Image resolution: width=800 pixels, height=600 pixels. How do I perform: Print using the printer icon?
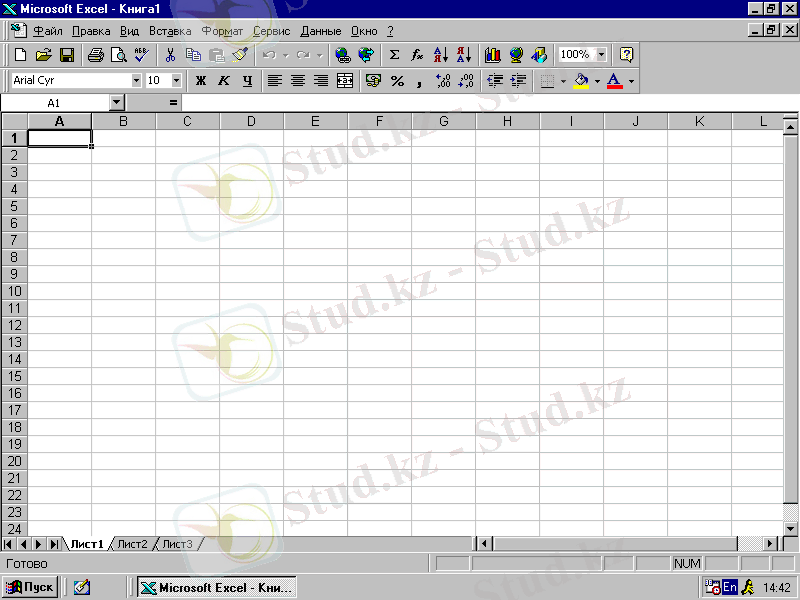pos(95,55)
